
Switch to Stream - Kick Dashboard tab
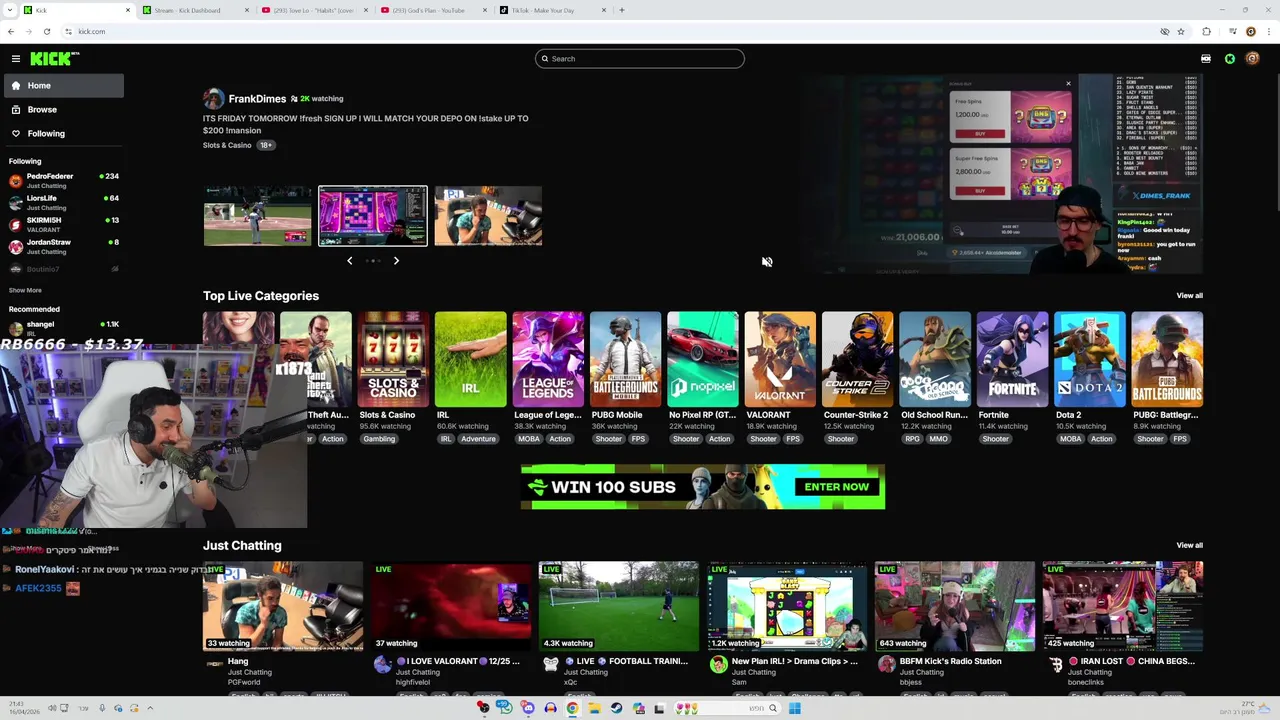[x=195, y=10]
